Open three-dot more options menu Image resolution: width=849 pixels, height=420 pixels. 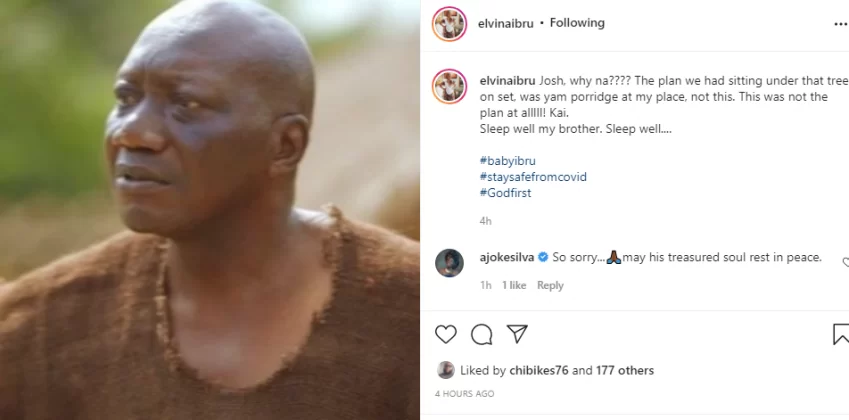coord(840,23)
